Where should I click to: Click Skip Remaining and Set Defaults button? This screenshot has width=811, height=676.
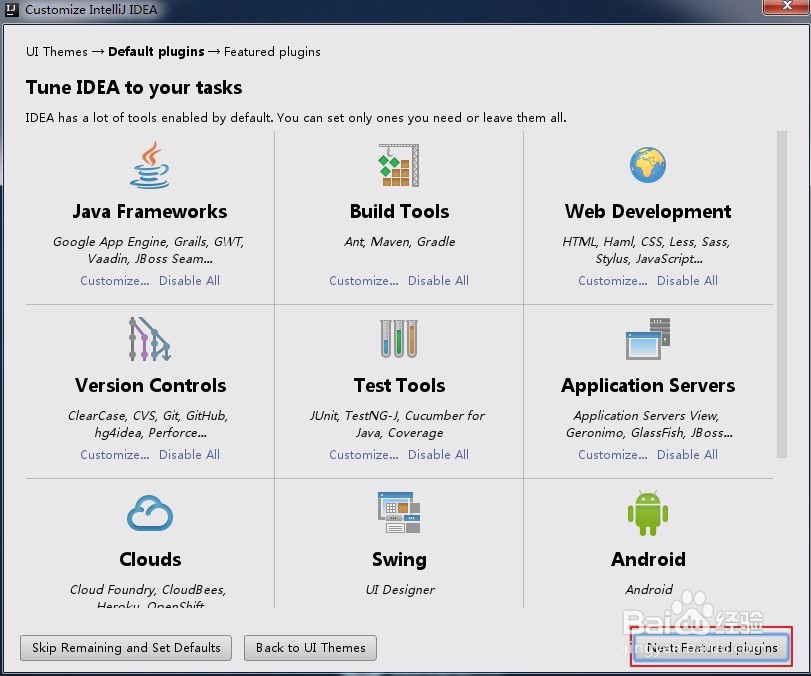[x=126, y=648]
